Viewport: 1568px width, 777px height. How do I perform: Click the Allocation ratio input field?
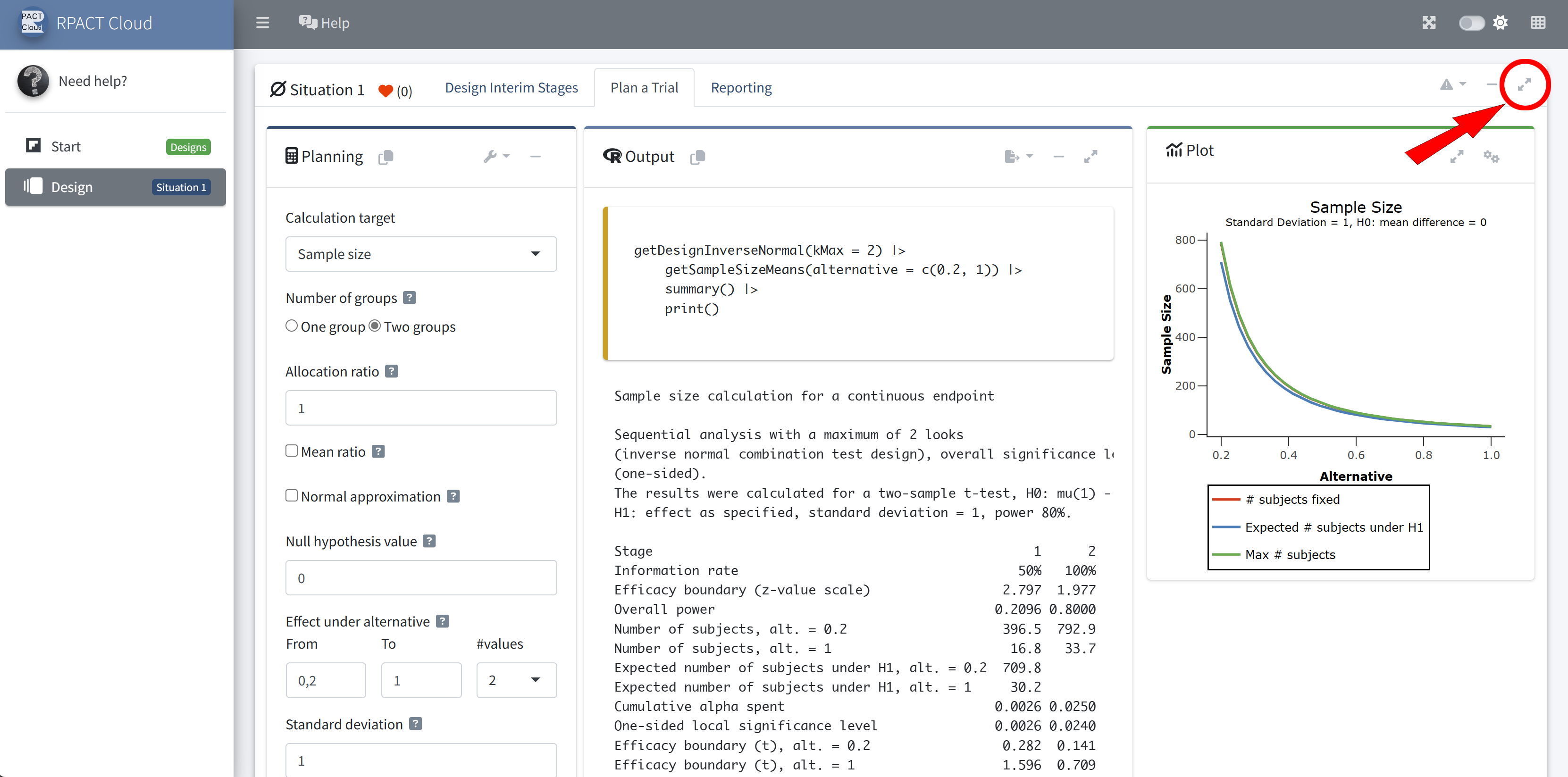pyautogui.click(x=420, y=408)
